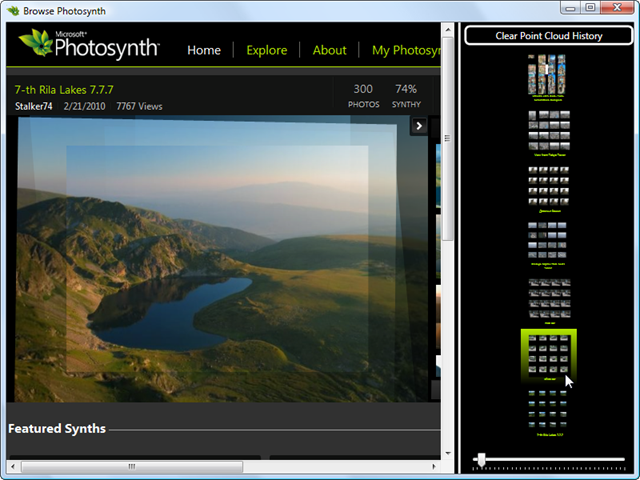Select the green highlighted history thumbnail
640x480 pixels.
click(x=548, y=354)
